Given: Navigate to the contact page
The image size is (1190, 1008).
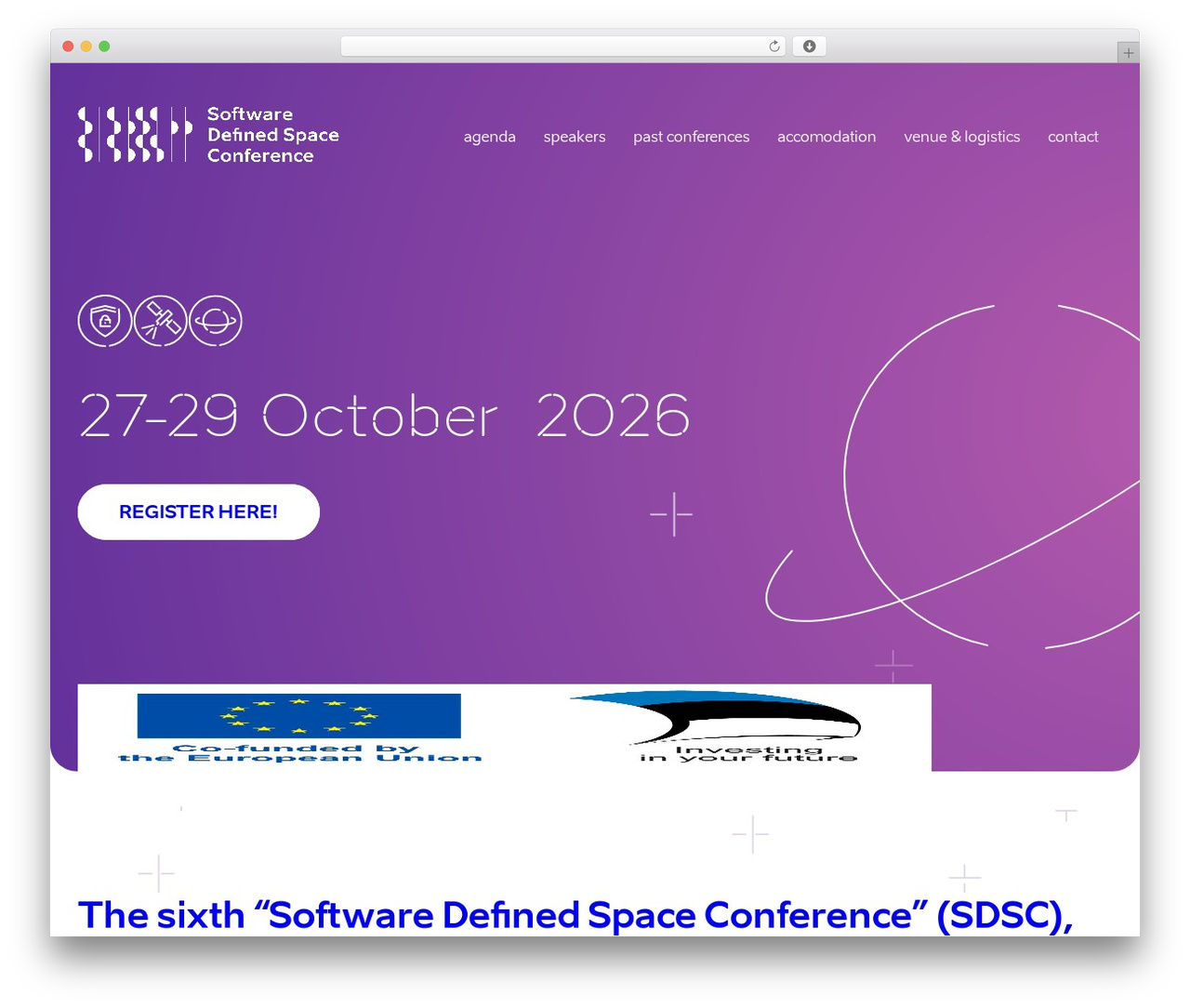Looking at the screenshot, I should pyautogui.click(x=1073, y=137).
